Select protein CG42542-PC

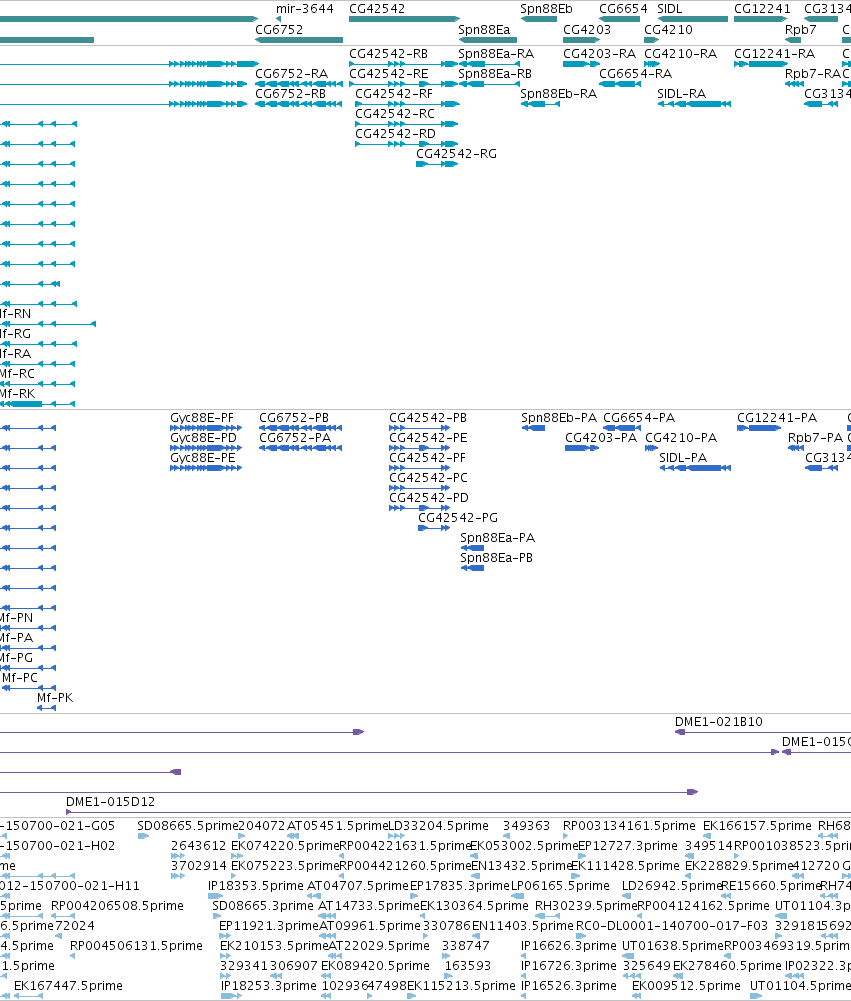point(419,488)
